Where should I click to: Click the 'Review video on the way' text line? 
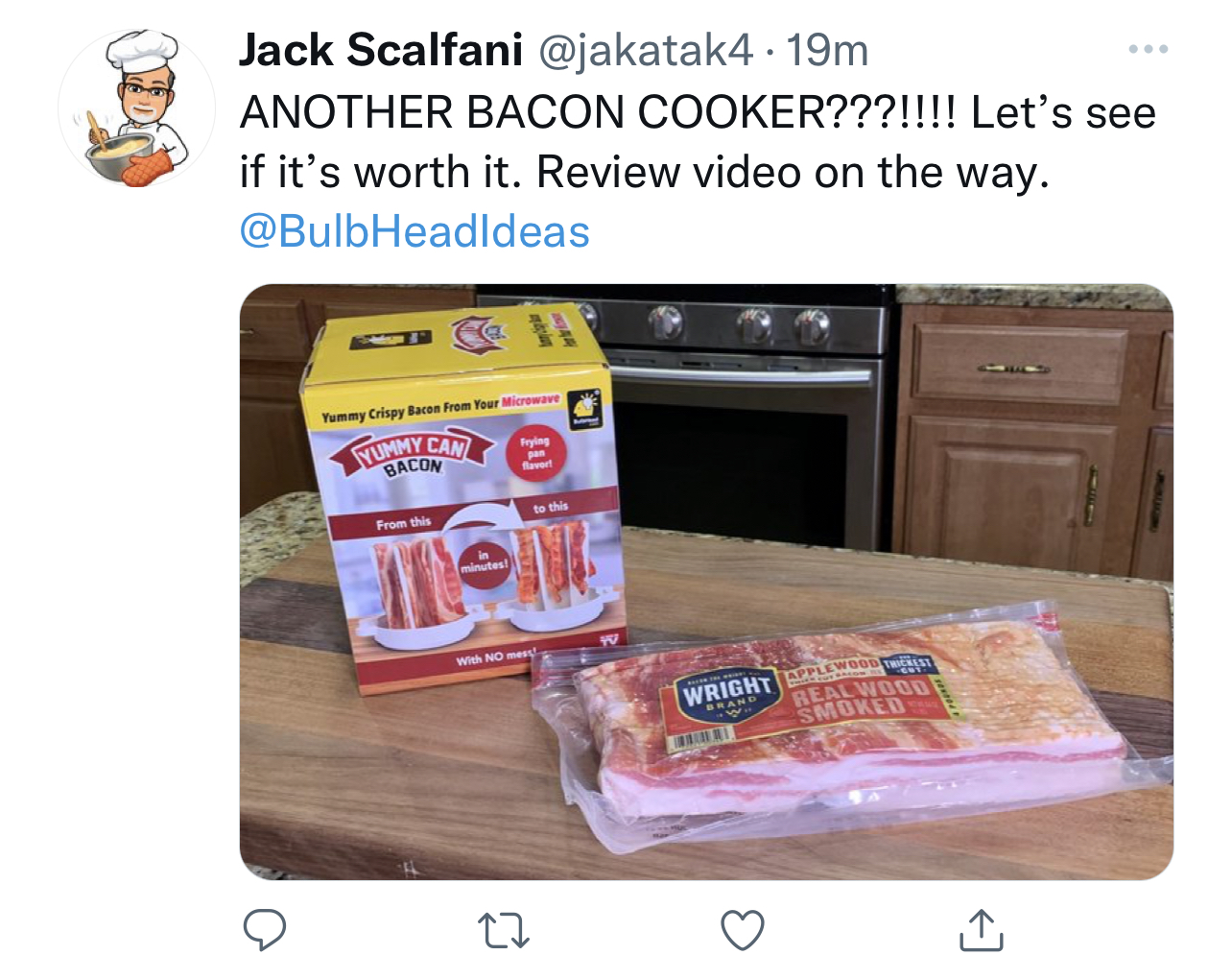click(x=793, y=173)
